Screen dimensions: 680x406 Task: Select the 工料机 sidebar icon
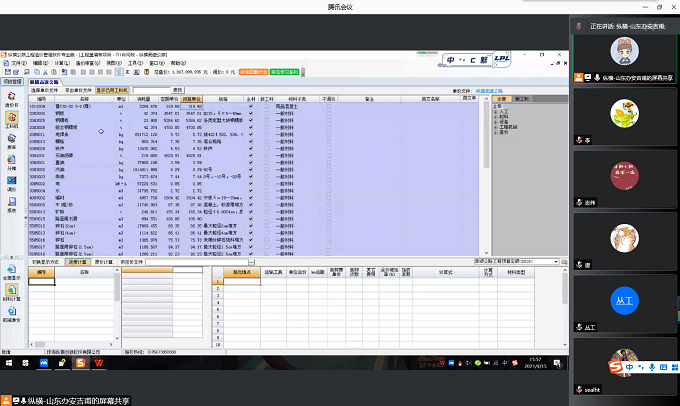[12, 120]
